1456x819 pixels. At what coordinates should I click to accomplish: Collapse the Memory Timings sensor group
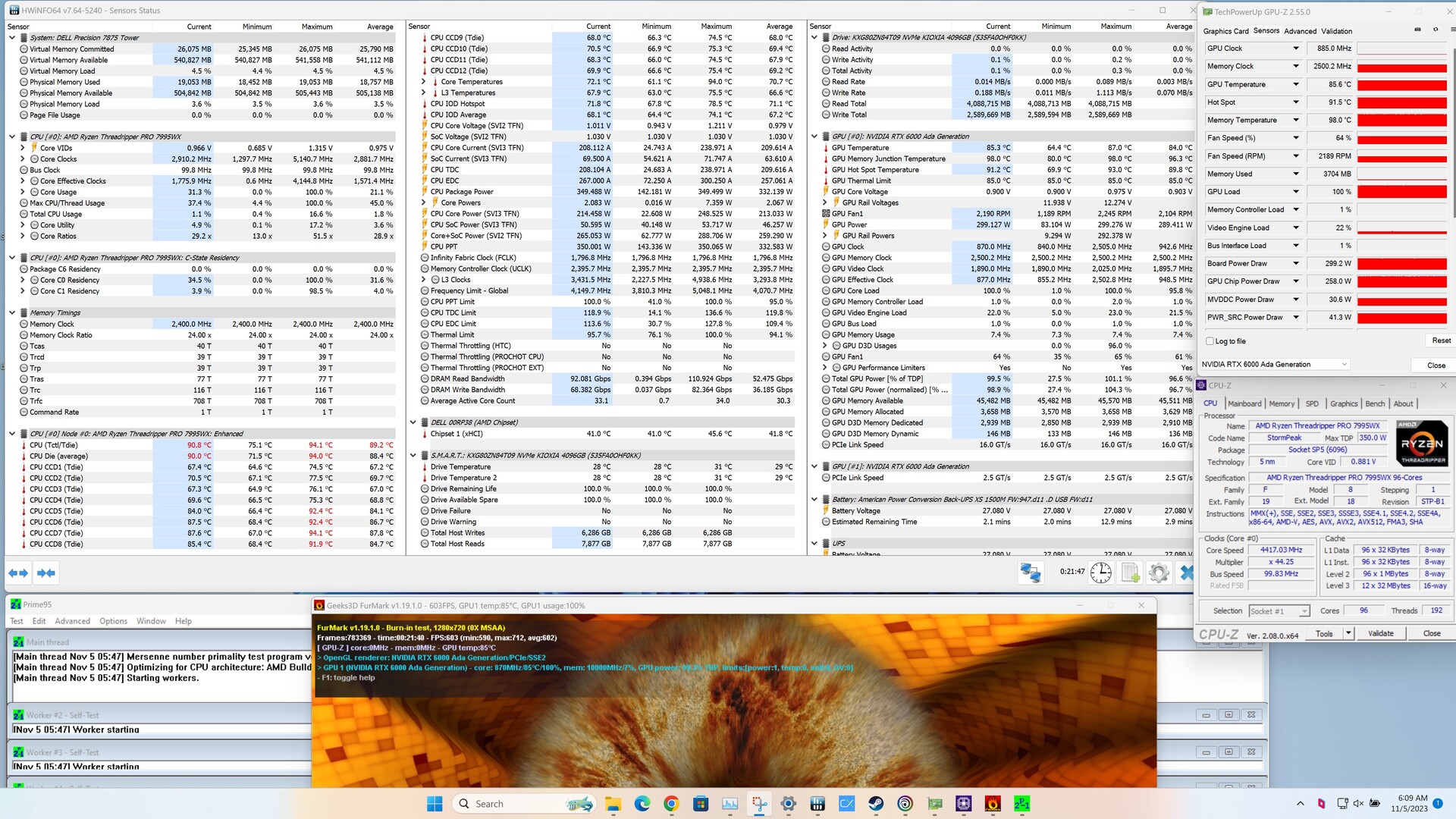pyautogui.click(x=12, y=312)
